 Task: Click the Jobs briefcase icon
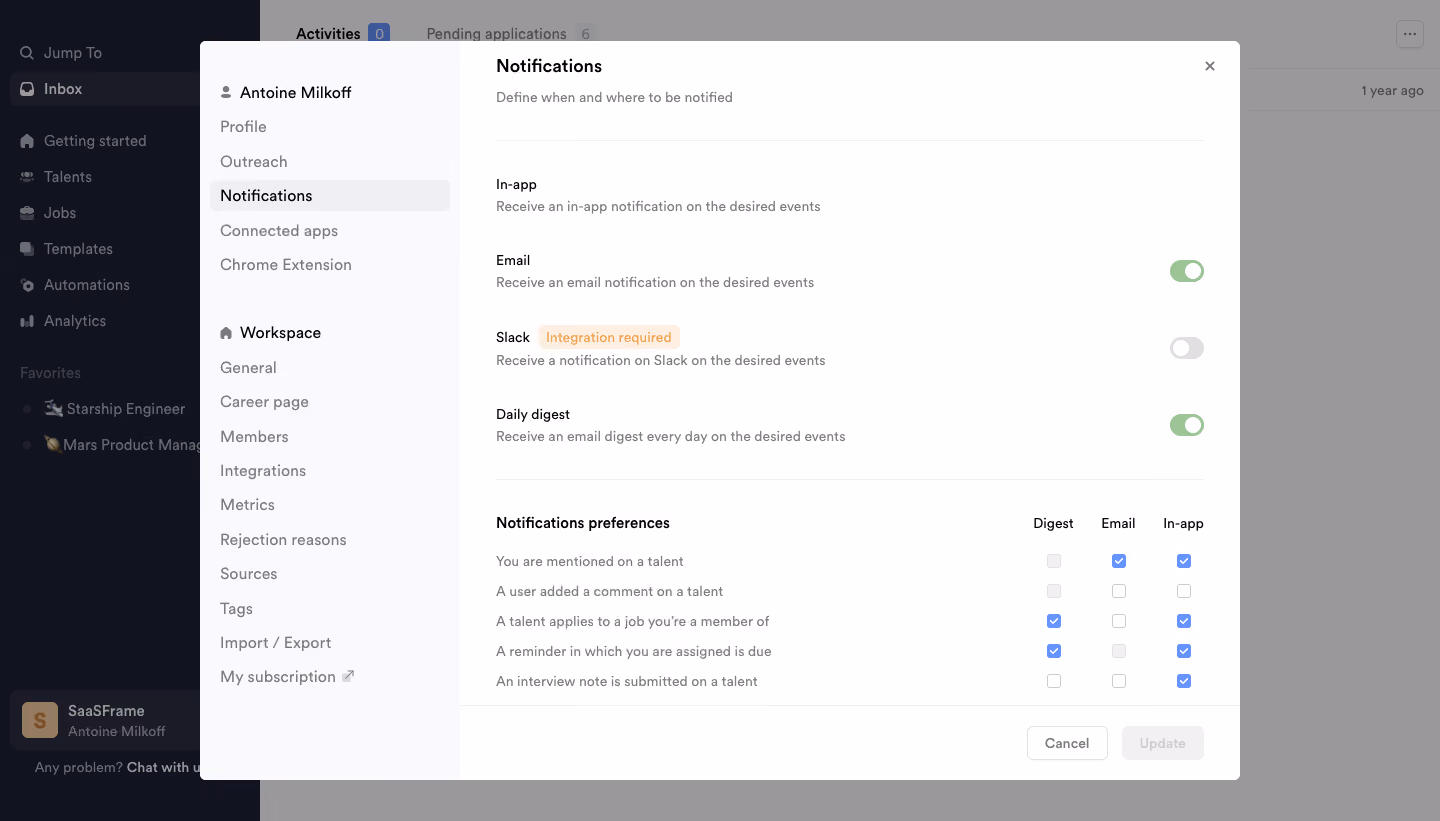coord(27,213)
